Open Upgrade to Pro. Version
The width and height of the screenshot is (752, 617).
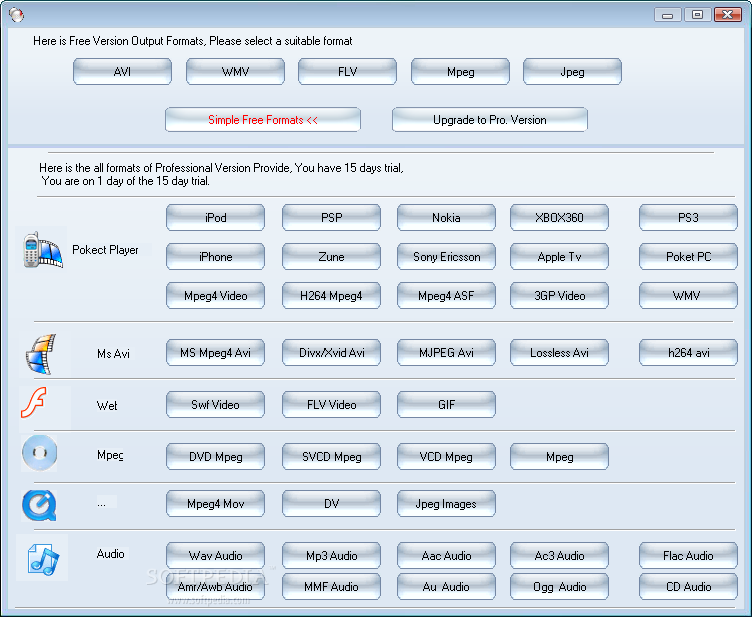tap(490, 120)
